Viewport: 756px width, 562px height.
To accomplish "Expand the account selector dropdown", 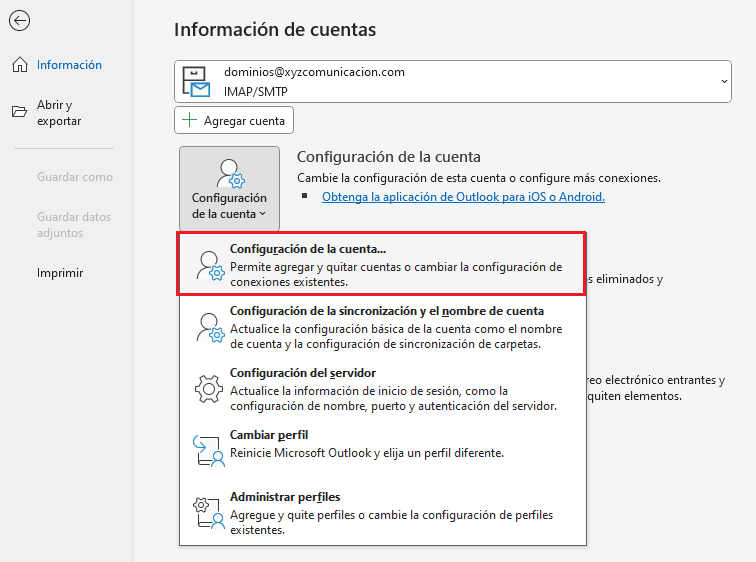I will point(723,81).
